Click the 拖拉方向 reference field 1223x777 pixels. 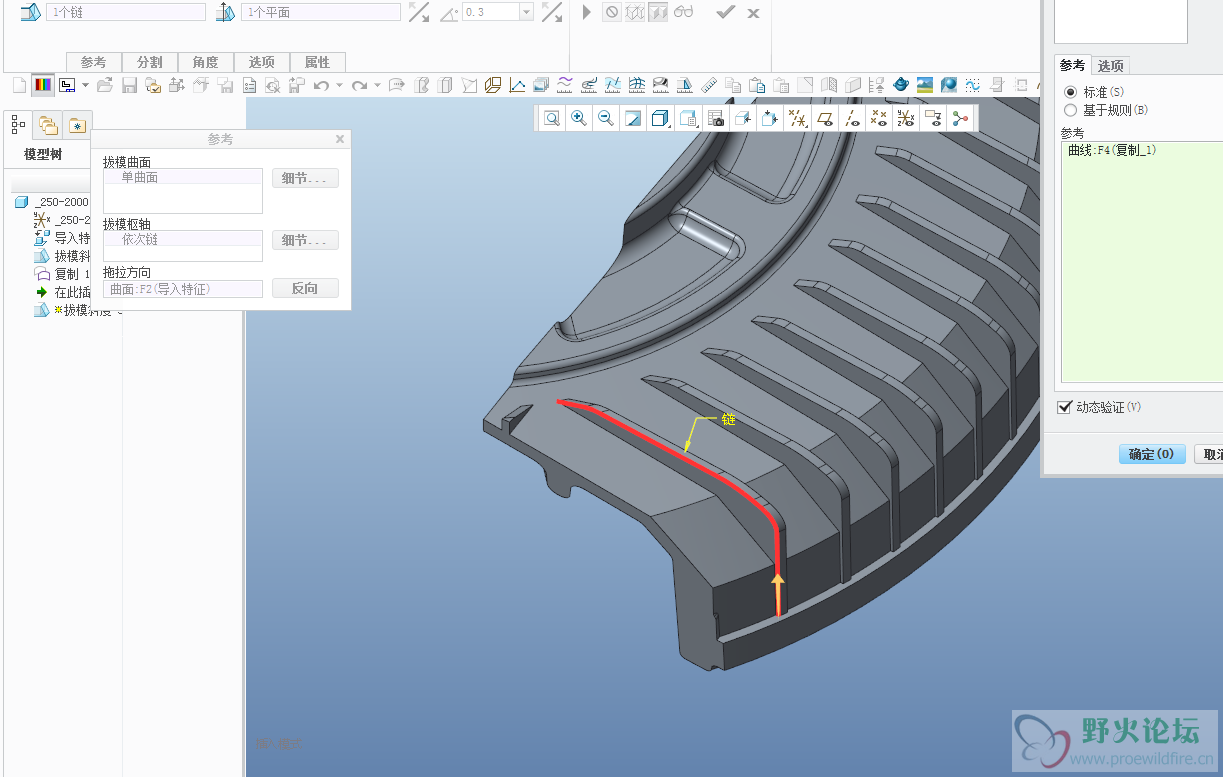[183, 289]
